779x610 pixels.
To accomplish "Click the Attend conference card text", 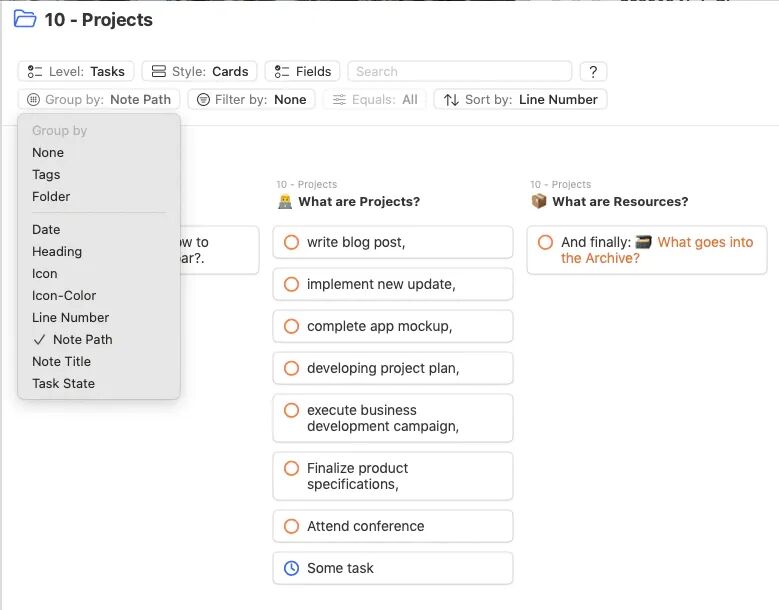I will point(366,526).
